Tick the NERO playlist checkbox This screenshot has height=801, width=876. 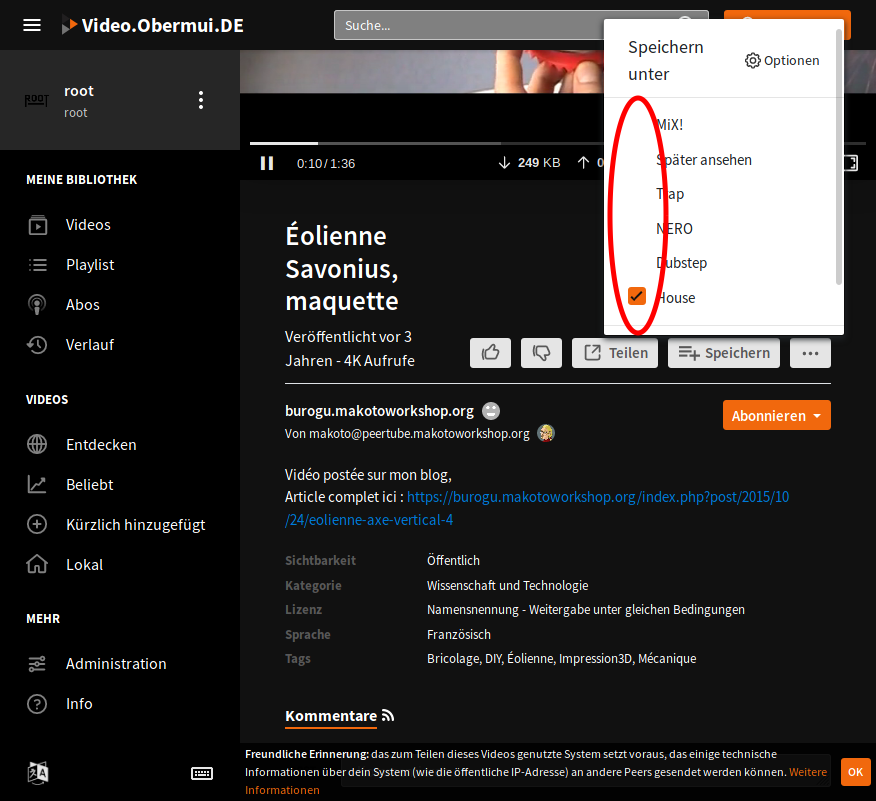637,227
